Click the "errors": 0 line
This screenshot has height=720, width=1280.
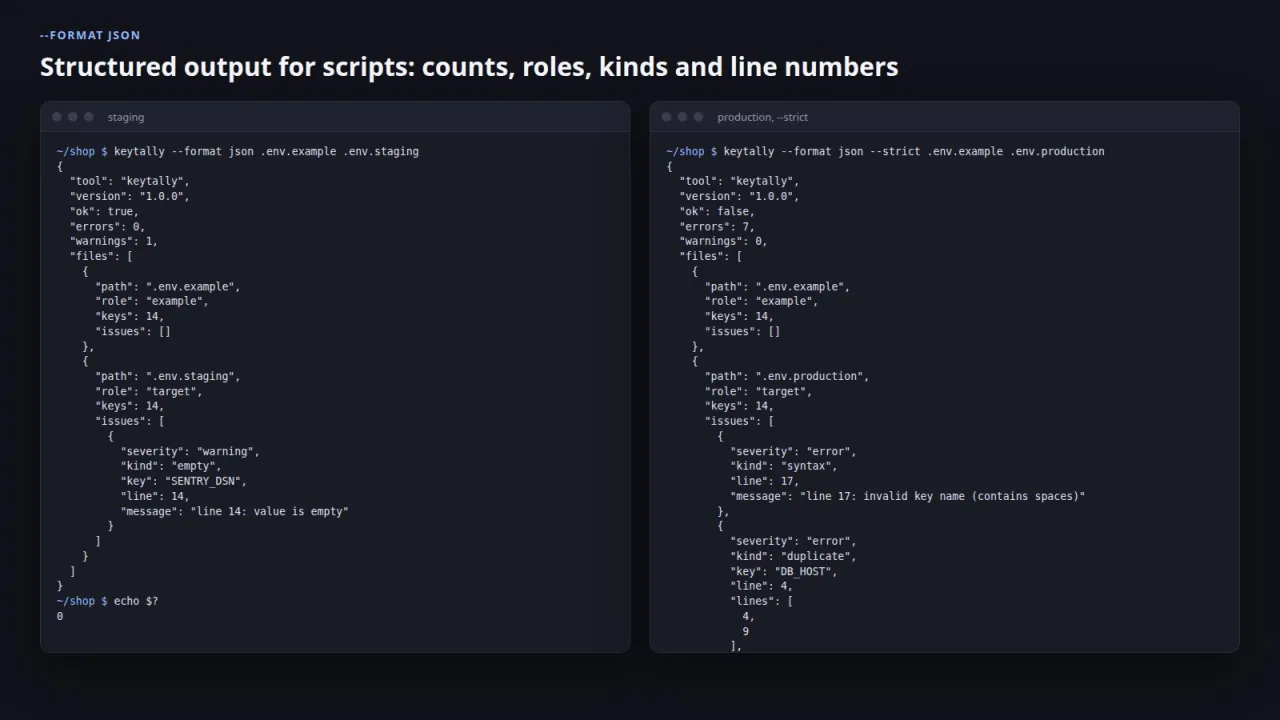point(107,226)
